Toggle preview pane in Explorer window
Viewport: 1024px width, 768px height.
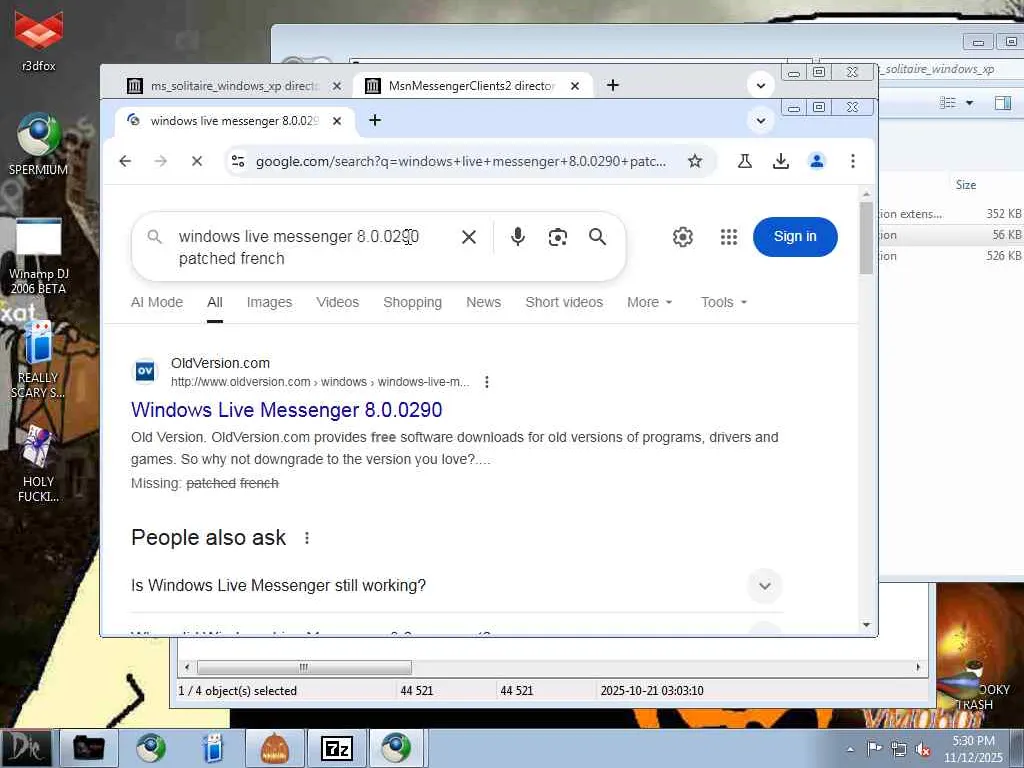point(1003,103)
